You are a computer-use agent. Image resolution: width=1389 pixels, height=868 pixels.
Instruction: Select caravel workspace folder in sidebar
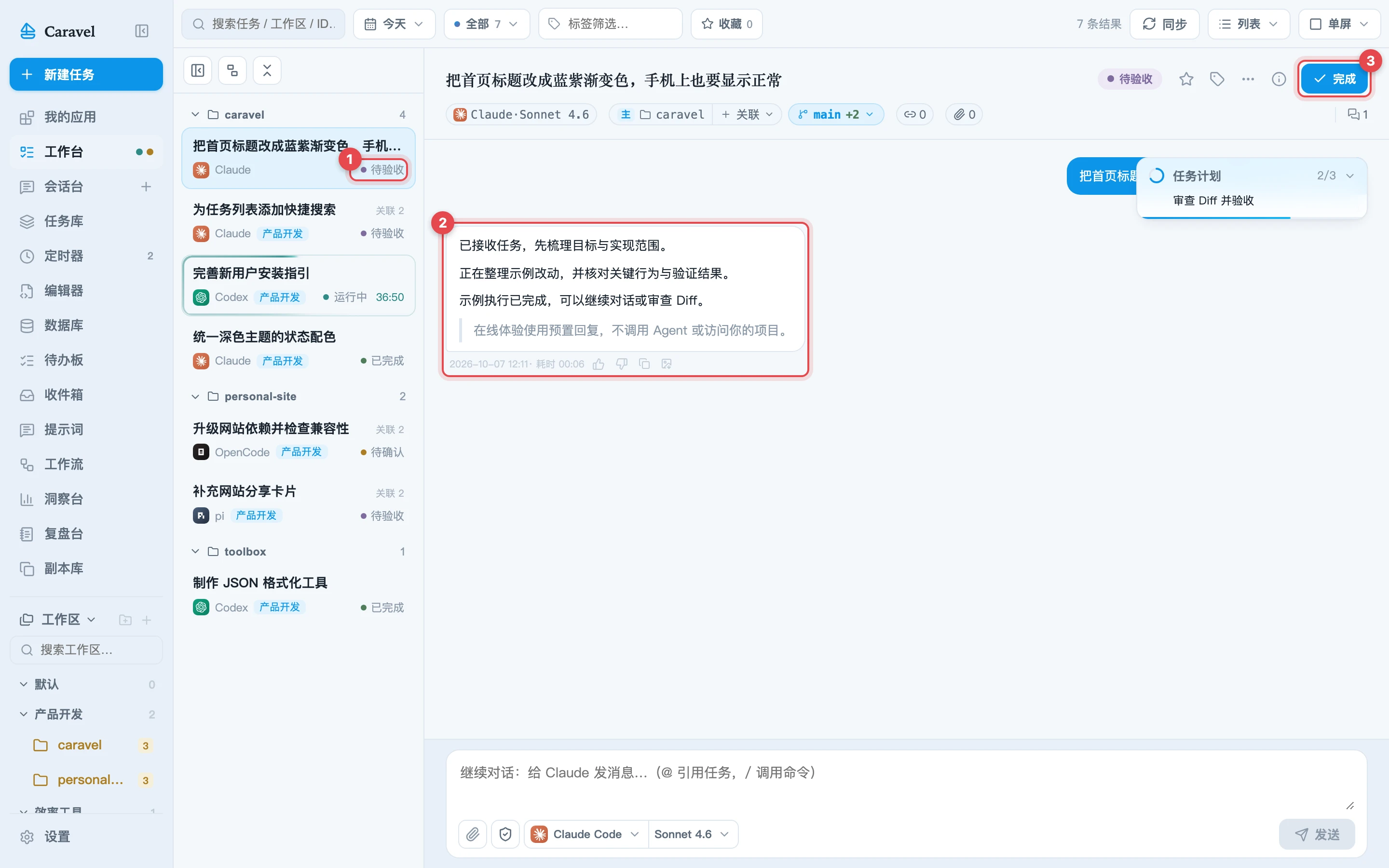point(92,745)
